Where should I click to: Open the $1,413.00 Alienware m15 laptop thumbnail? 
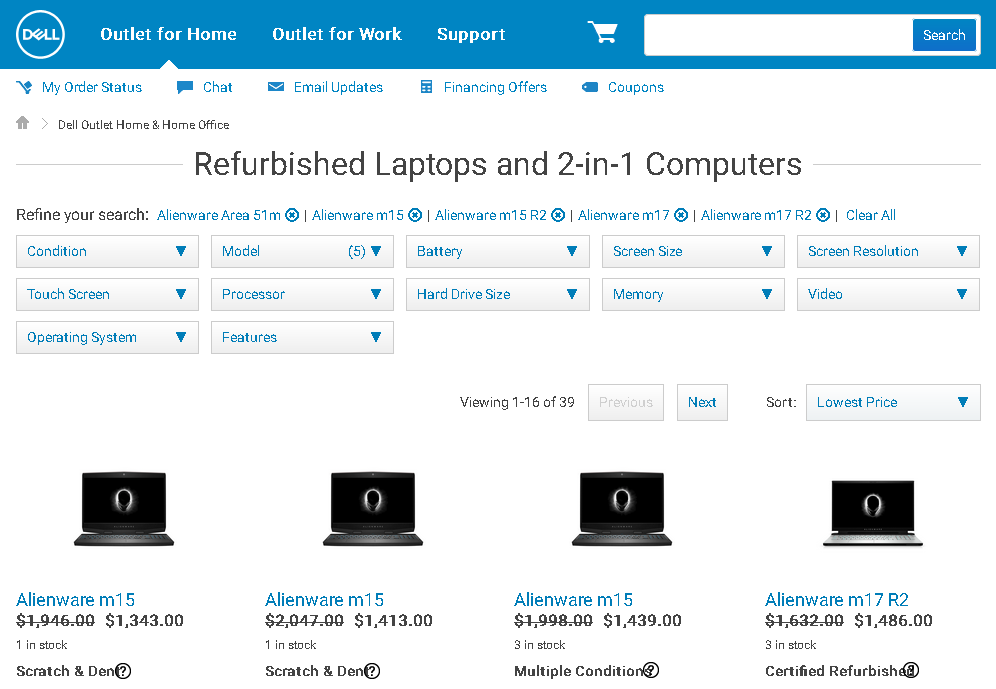[373, 509]
